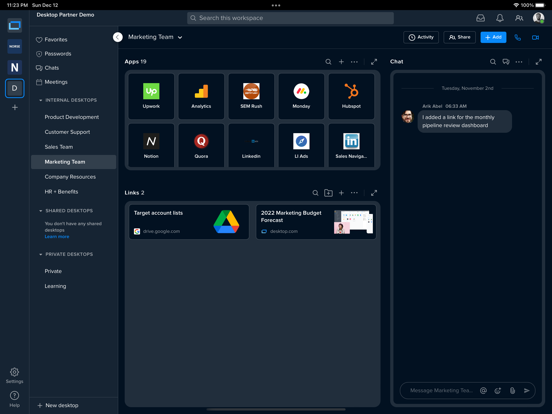Open Links panel more options
552x414 pixels.
coord(354,193)
